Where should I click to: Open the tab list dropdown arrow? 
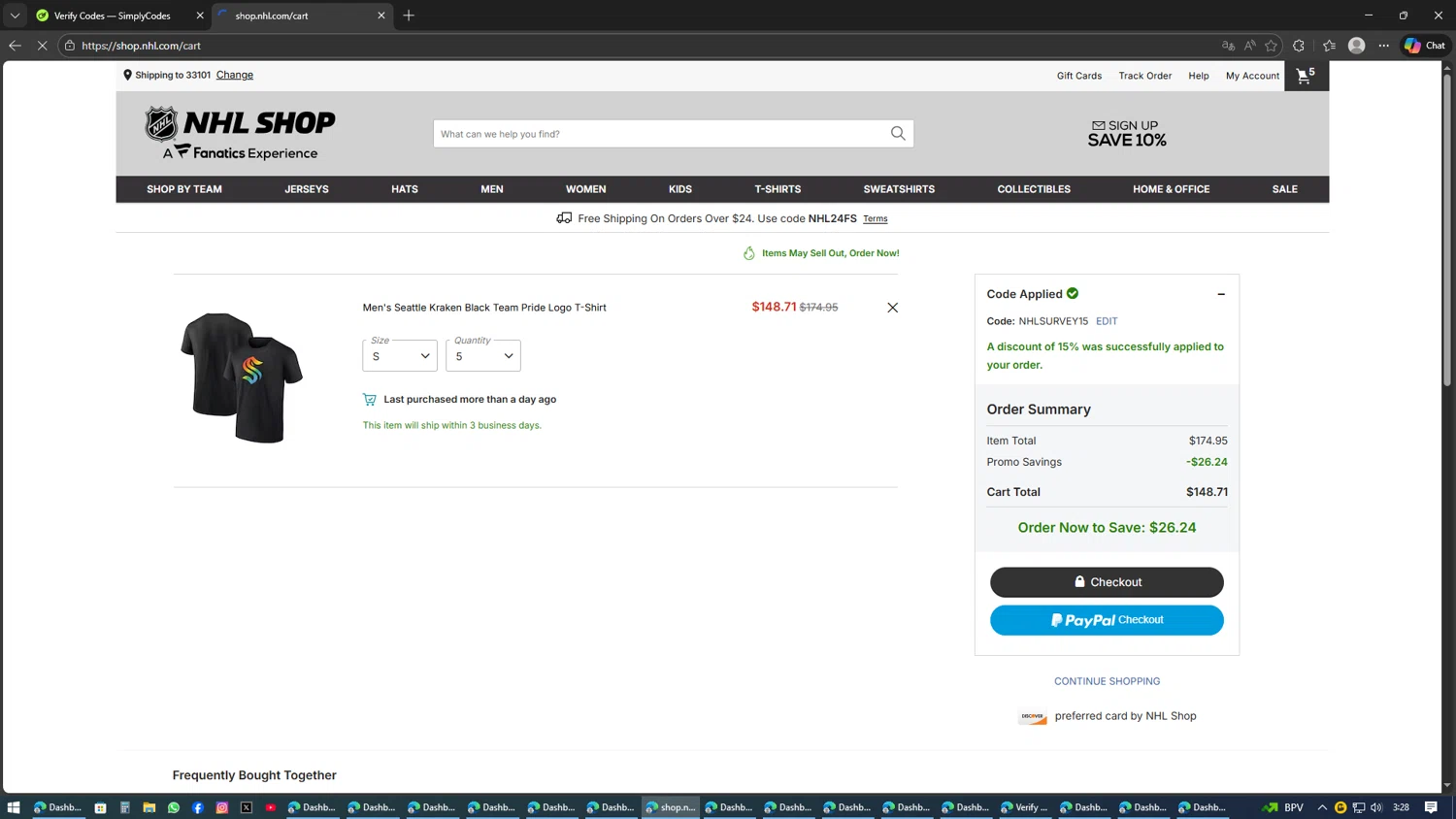pyautogui.click(x=15, y=16)
